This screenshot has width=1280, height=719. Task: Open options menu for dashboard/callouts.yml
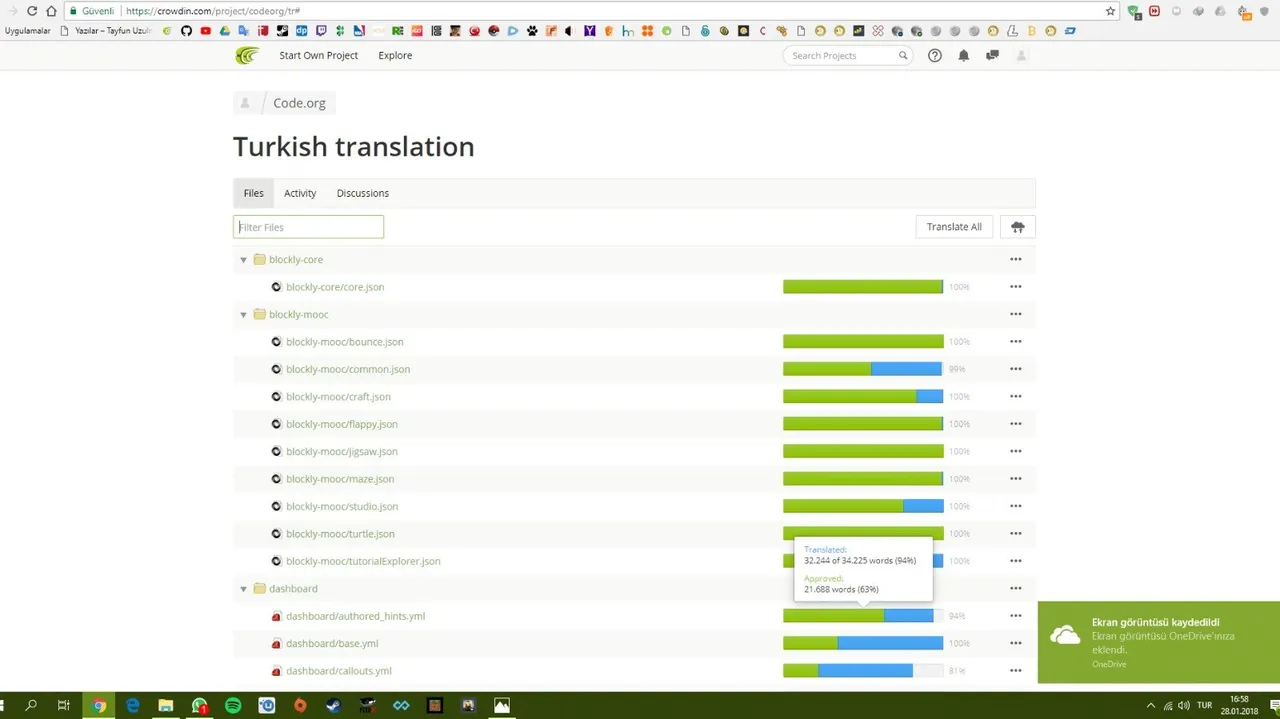click(1016, 671)
